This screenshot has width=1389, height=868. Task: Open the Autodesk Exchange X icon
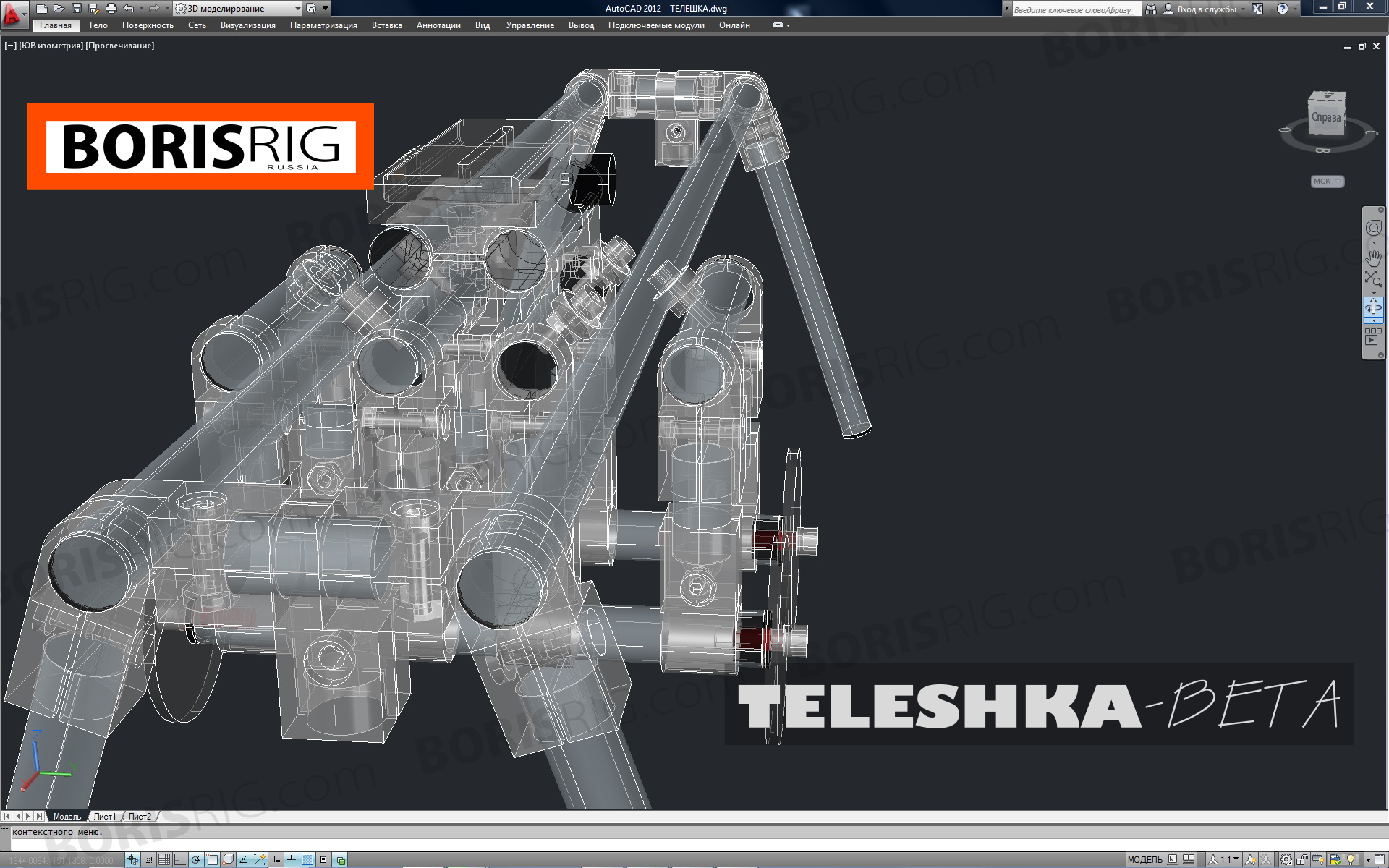click(1257, 9)
